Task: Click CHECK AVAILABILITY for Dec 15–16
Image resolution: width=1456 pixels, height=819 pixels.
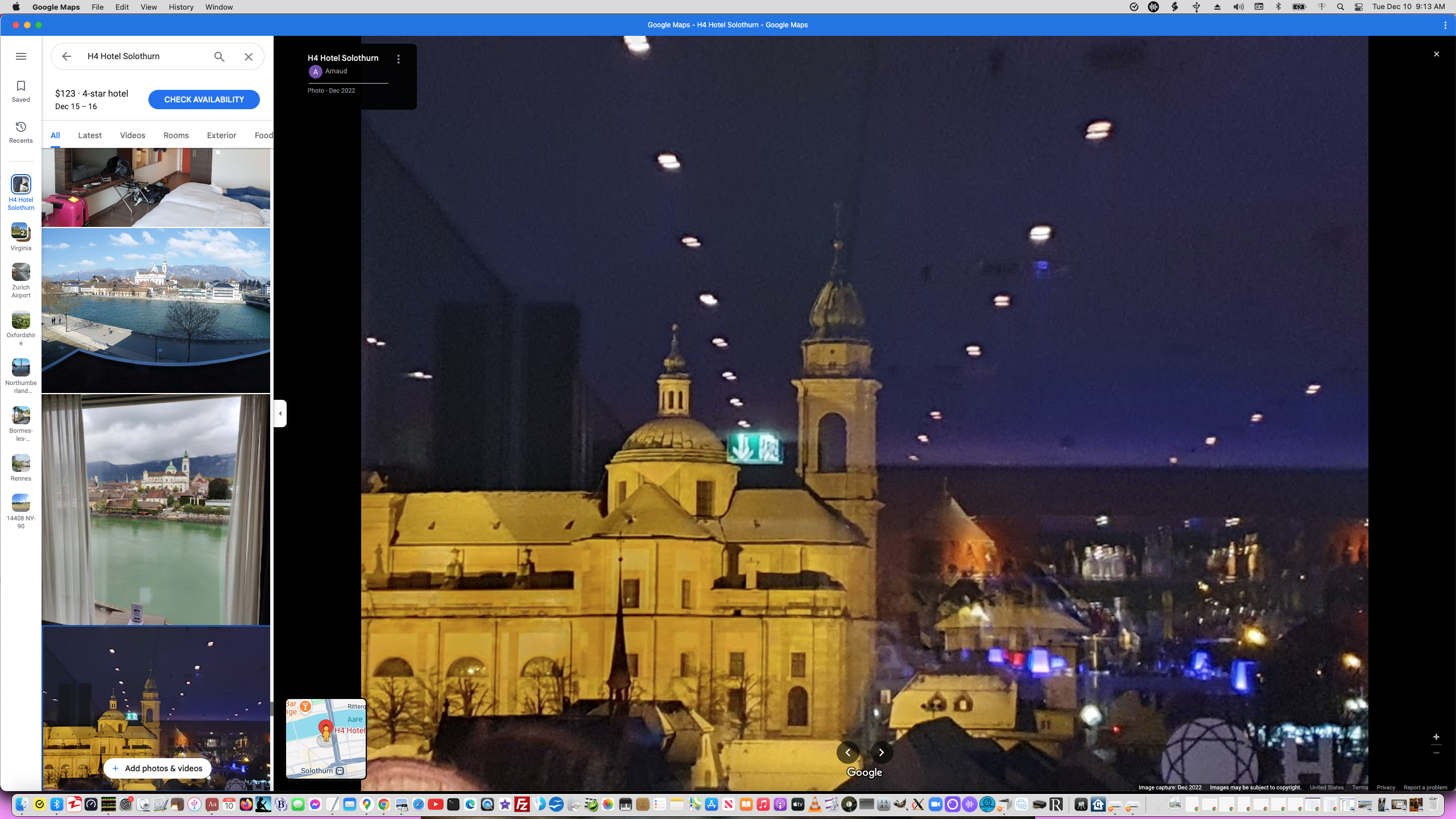Action: click(x=204, y=99)
